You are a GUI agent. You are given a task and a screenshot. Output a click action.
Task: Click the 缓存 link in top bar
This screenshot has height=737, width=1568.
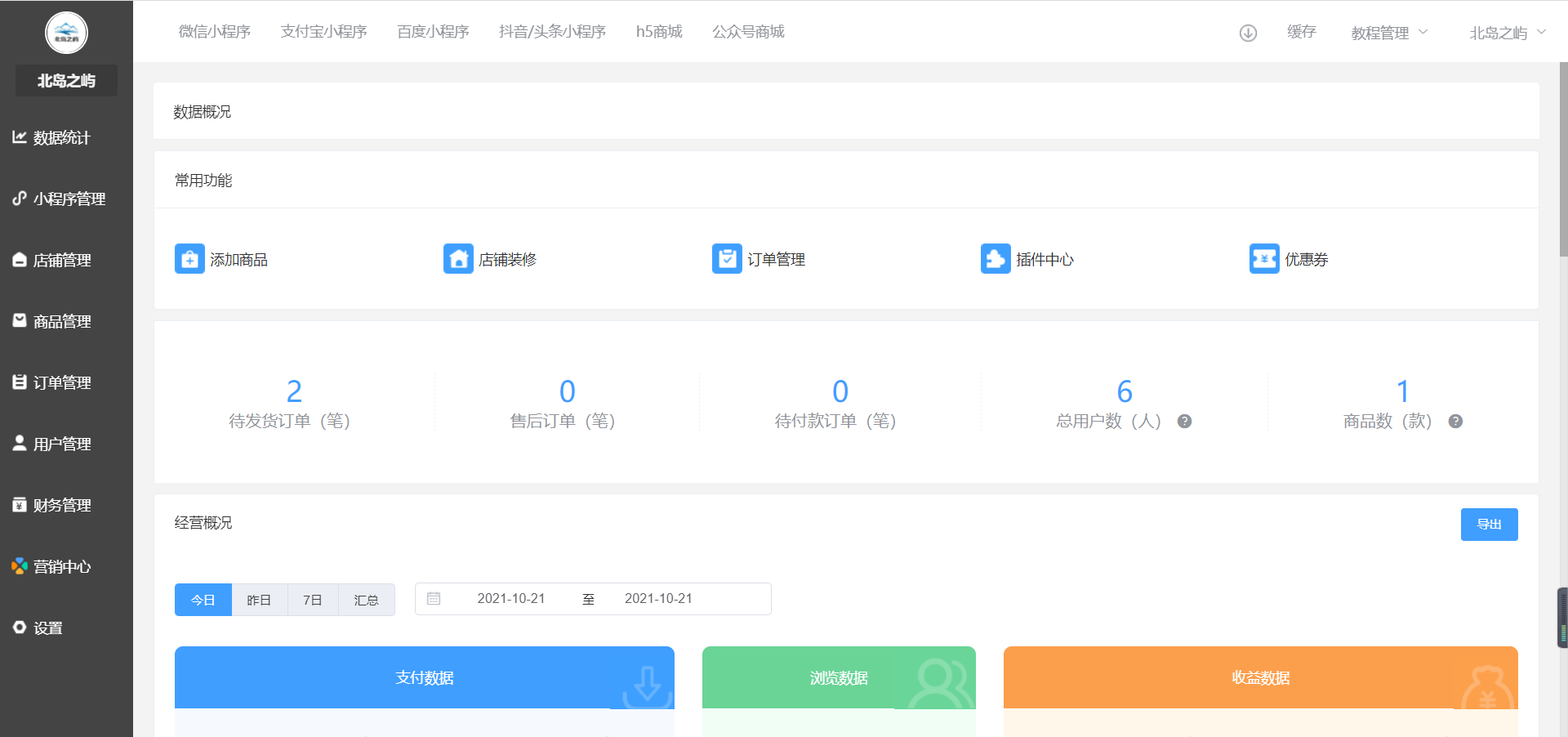[1301, 31]
